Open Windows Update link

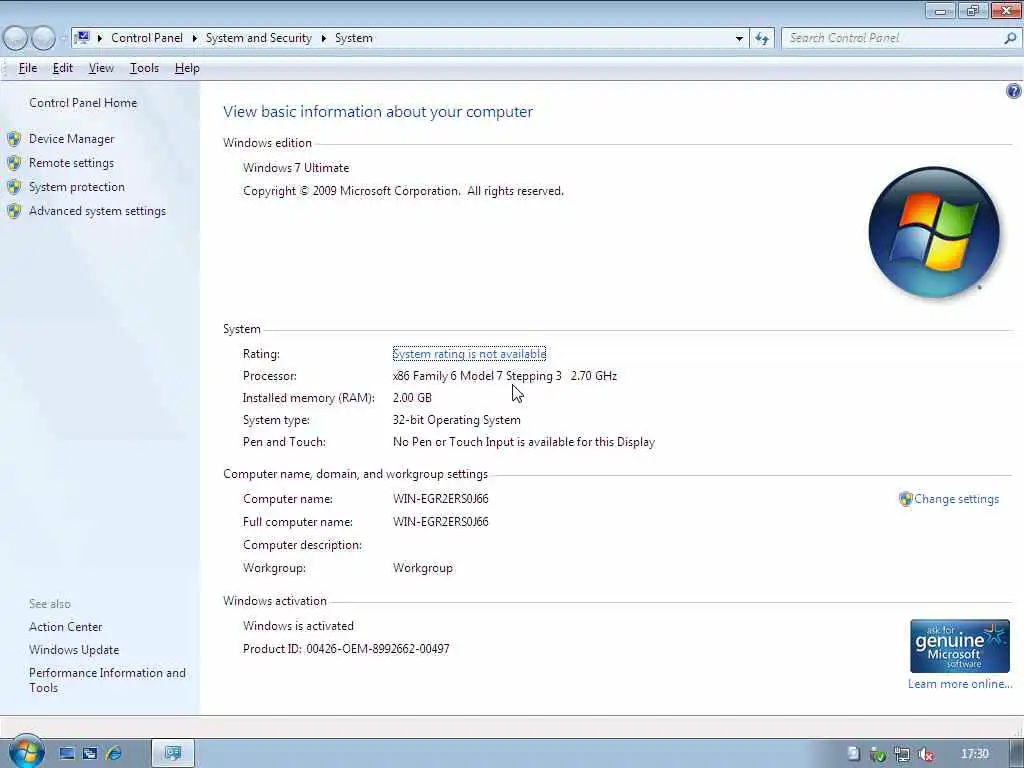pyautogui.click(x=74, y=650)
